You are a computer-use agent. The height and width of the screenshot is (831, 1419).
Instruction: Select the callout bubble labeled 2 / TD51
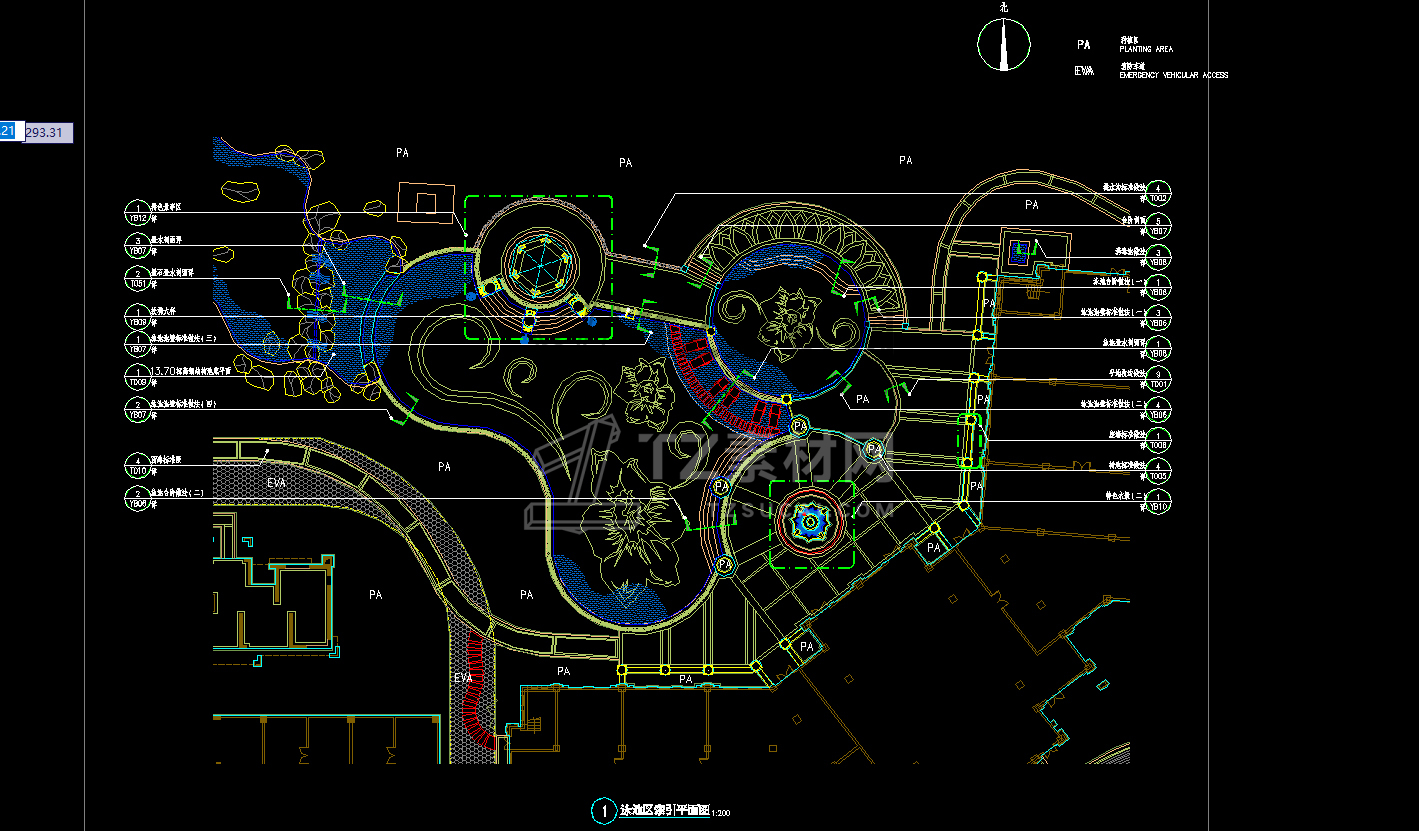[x=137, y=278]
